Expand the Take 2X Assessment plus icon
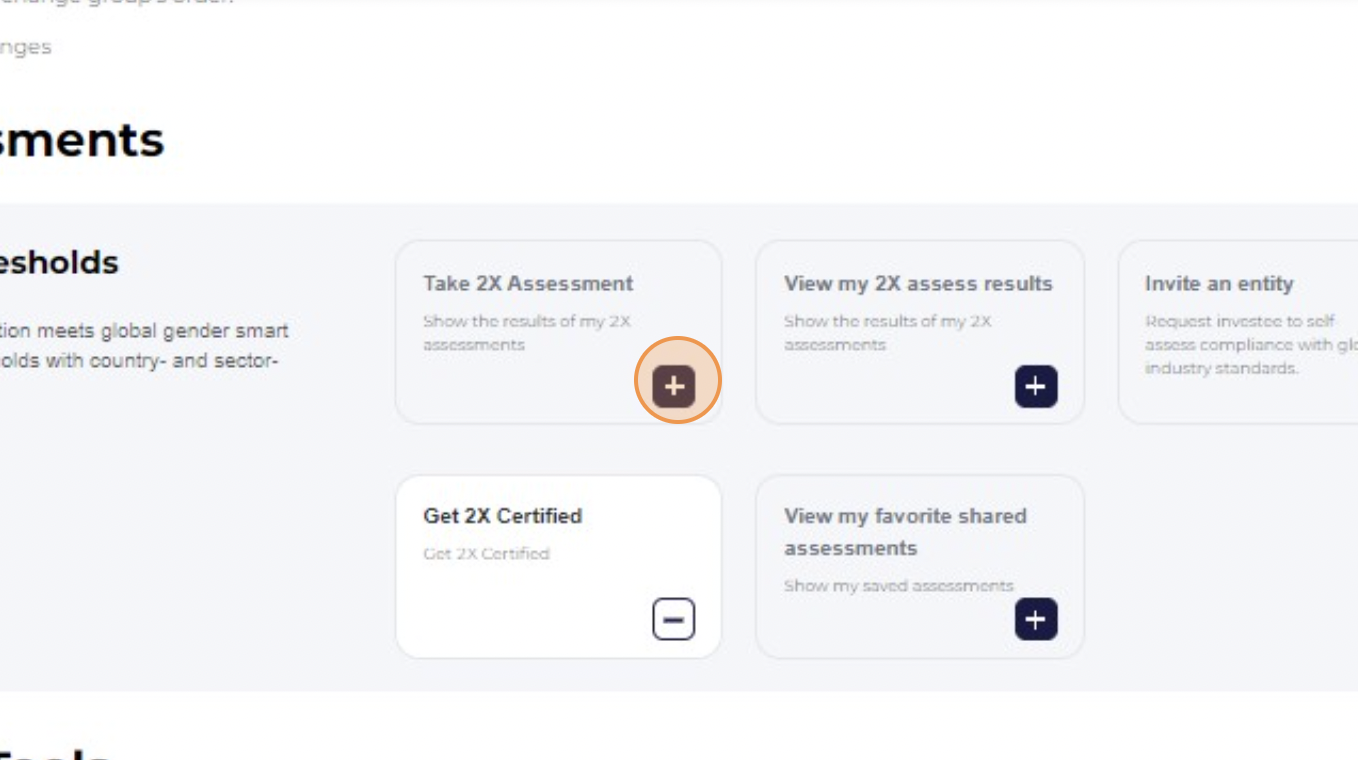Image resolution: width=1358 pixels, height=760 pixels. [674, 386]
